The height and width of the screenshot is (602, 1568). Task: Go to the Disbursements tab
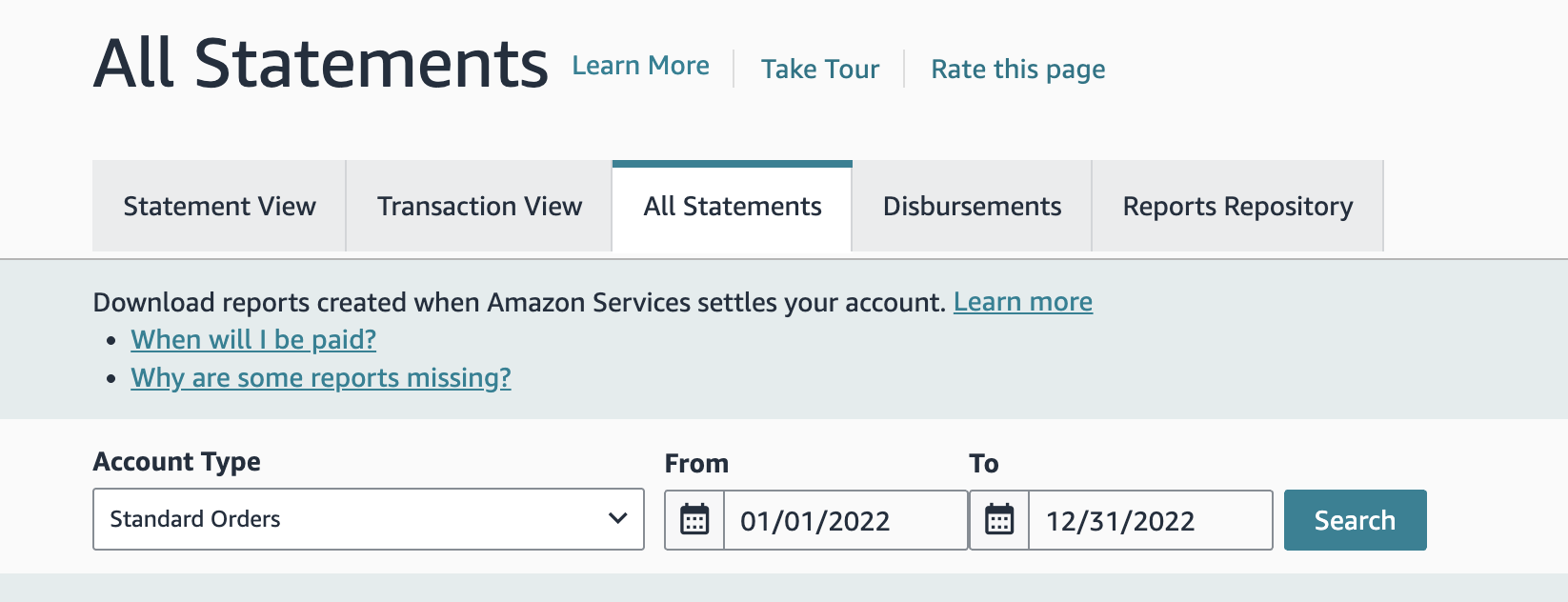point(972,207)
